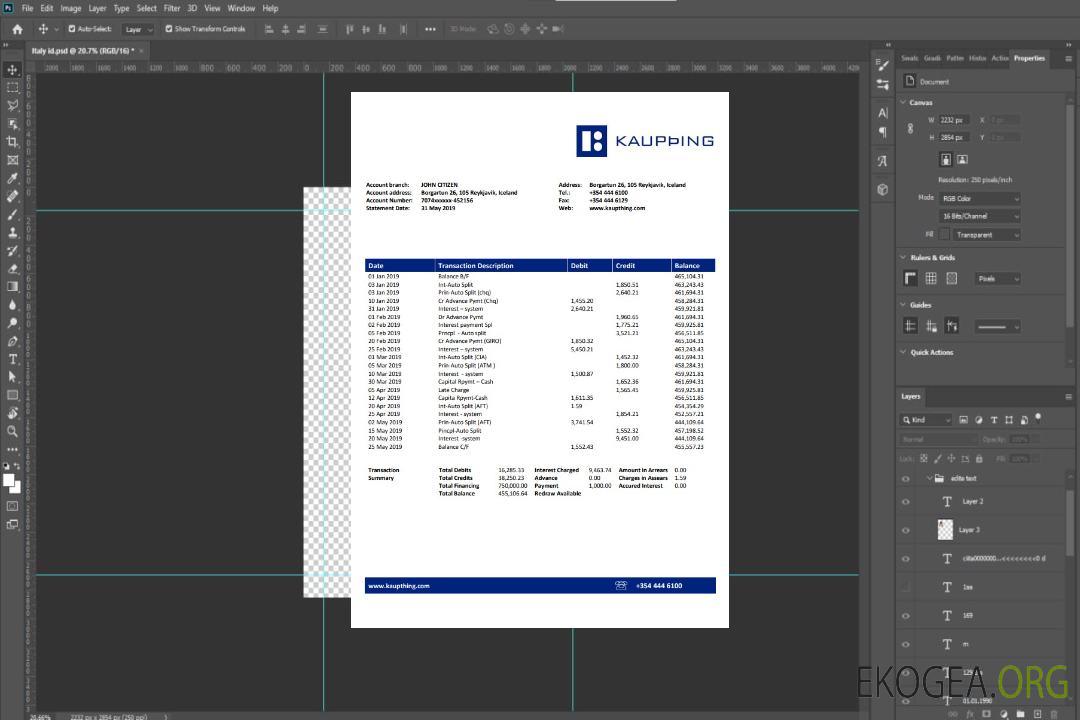
Task: Open the Image menu
Action: pyautogui.click(x=71, y=8)
